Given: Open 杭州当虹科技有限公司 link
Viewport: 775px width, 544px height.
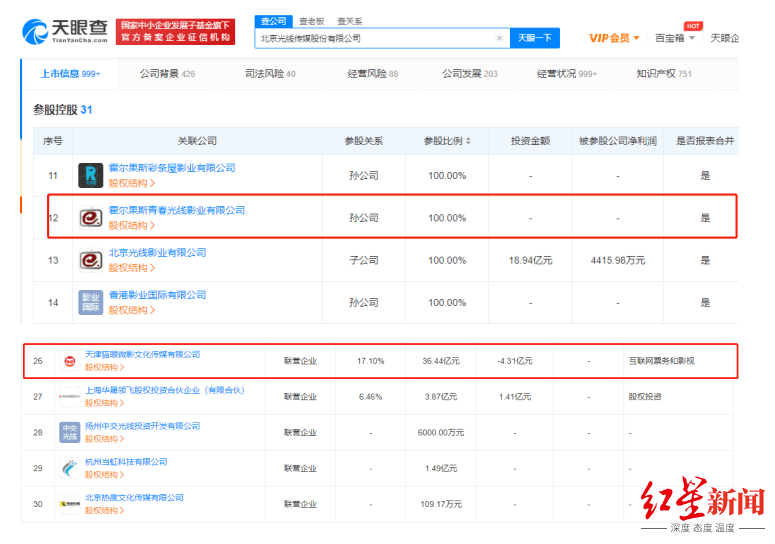Looking at the screenshot, I should point(126,462).
